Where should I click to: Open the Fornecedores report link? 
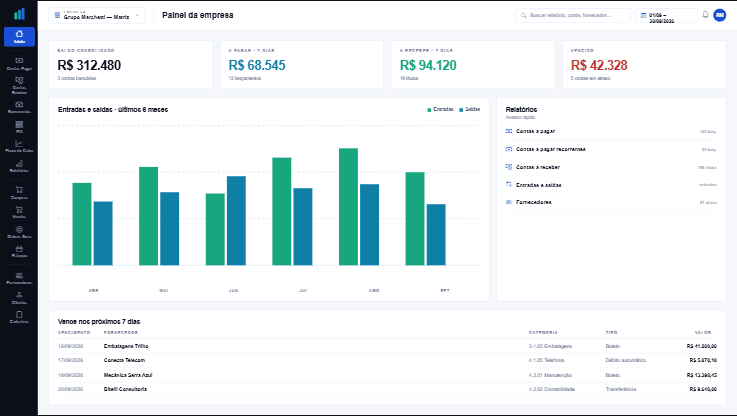click(x=611, y=202)
